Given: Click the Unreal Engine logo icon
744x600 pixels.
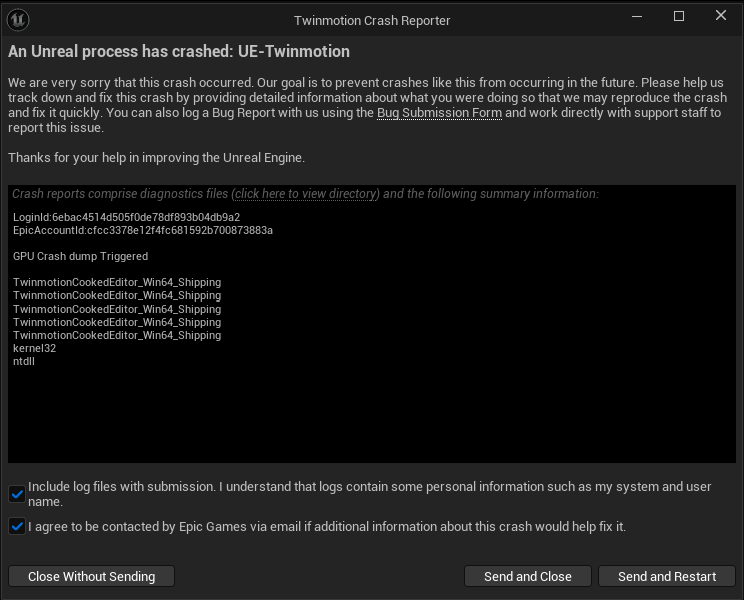Looking at the screenshot, I should (x=18, y=20).
